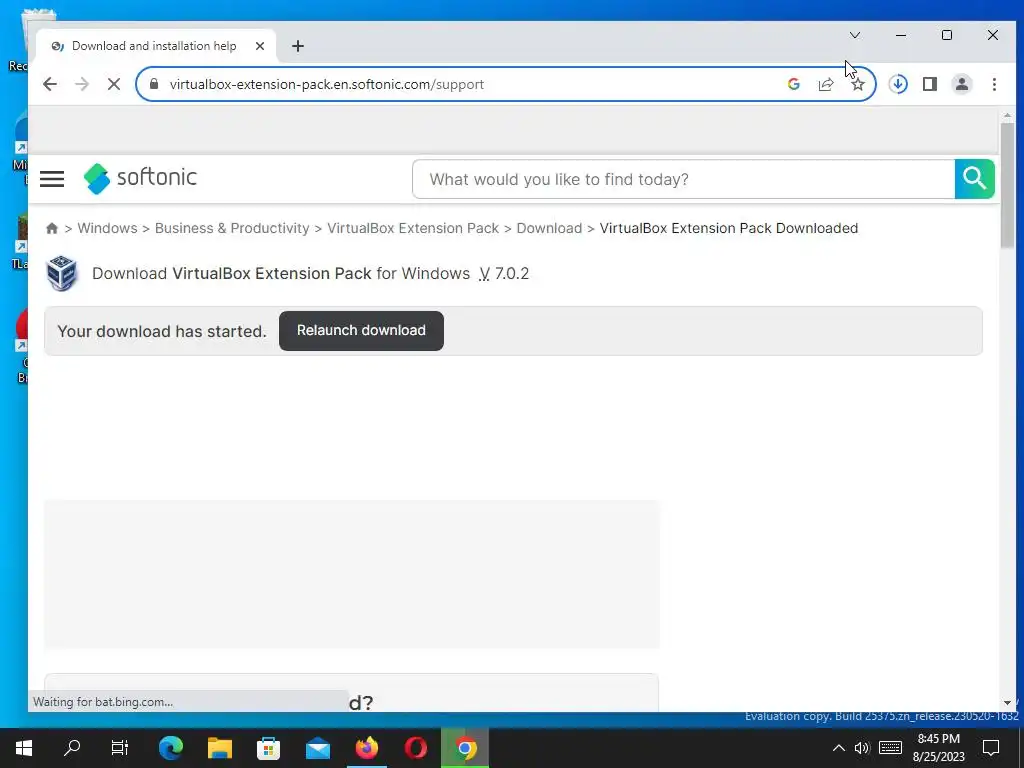The image size is (1024, 768).
Task: Share this page using the share icon
Action: click(825, 84)
